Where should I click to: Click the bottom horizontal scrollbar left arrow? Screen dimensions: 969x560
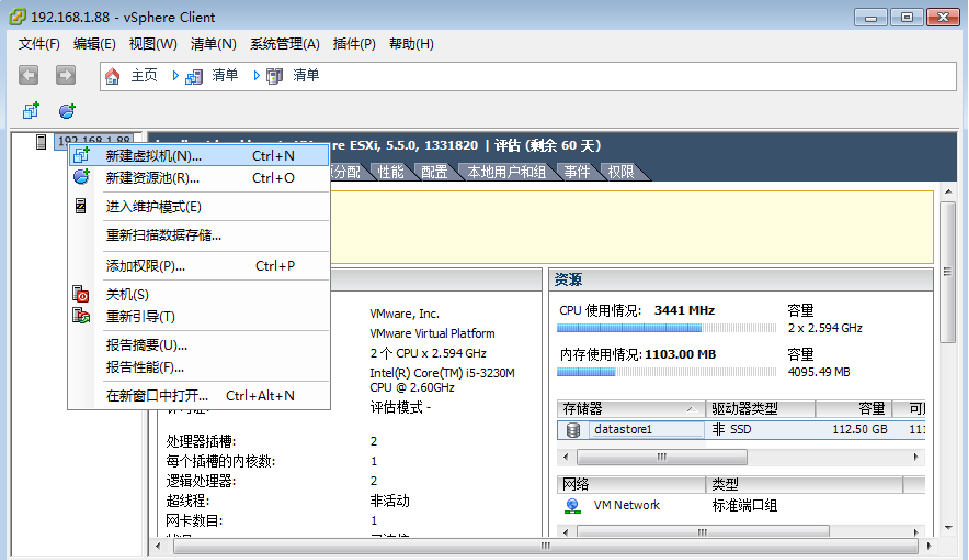coord(159,546)
